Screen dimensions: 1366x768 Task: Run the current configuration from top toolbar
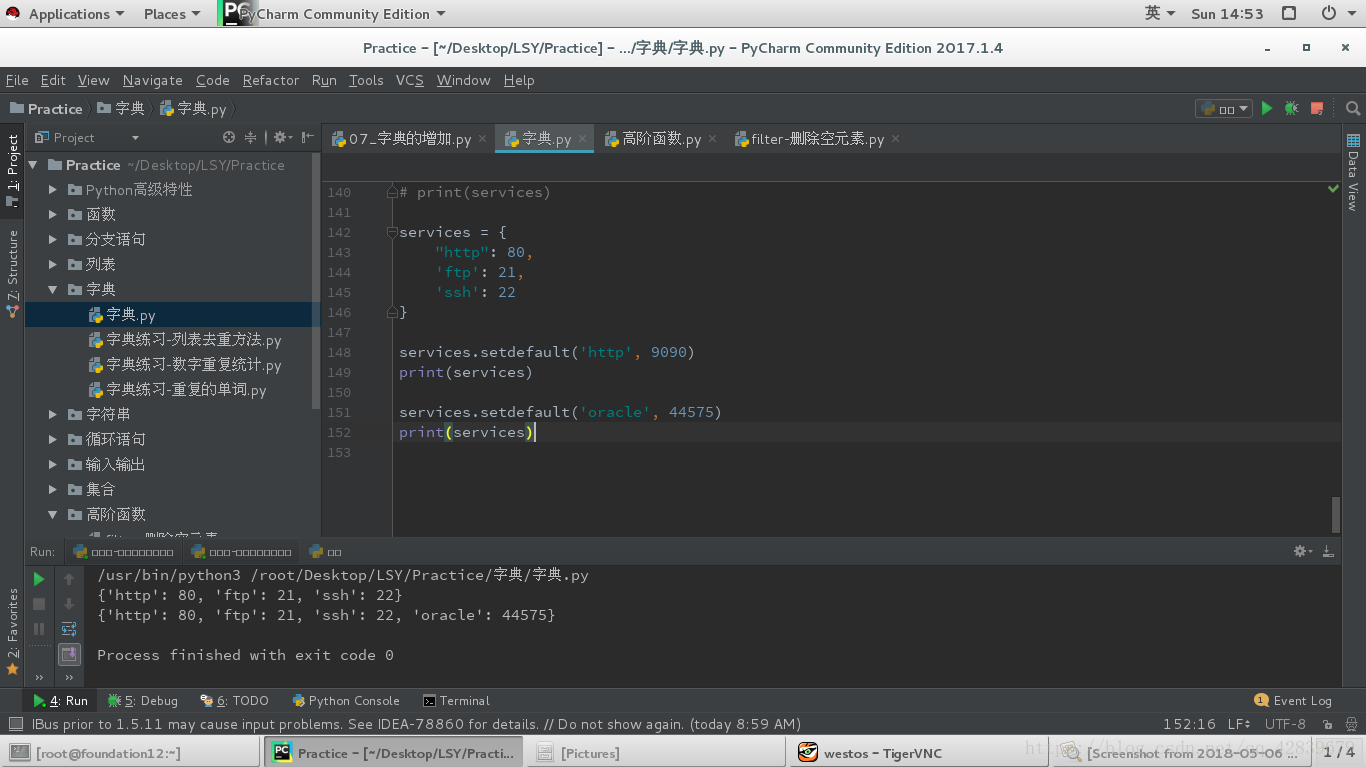tap(1267, 108)
